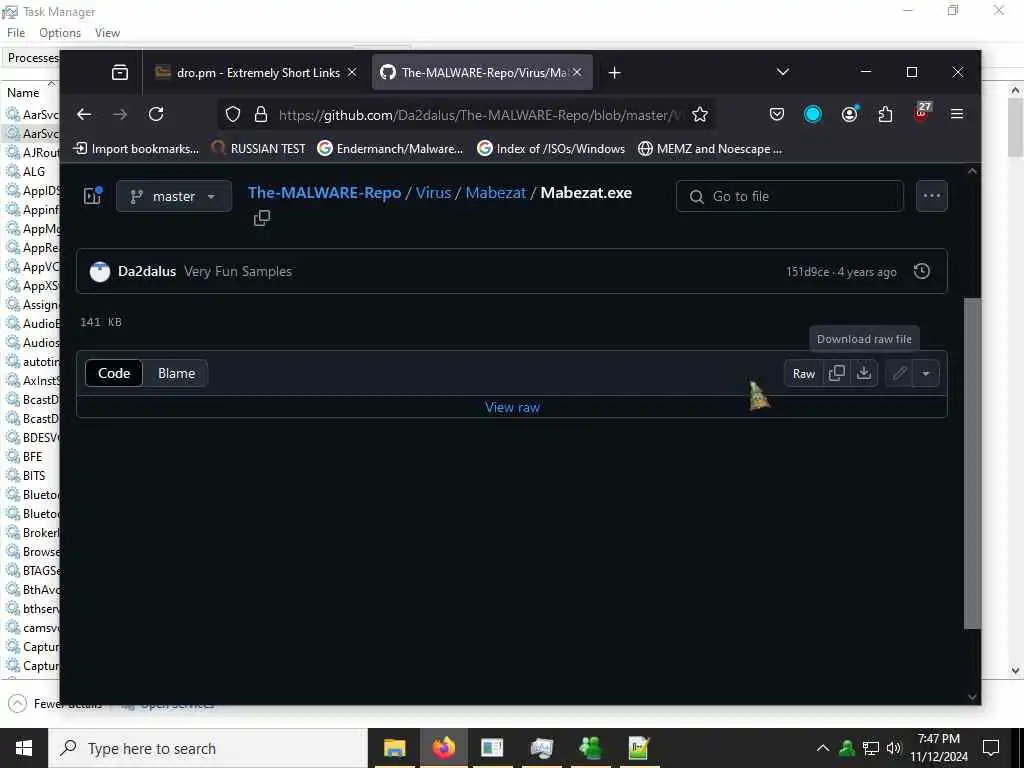Click the GitHub page vertical scrollbar
This screenshot has width=1024, height=768.
pos(972,462)
